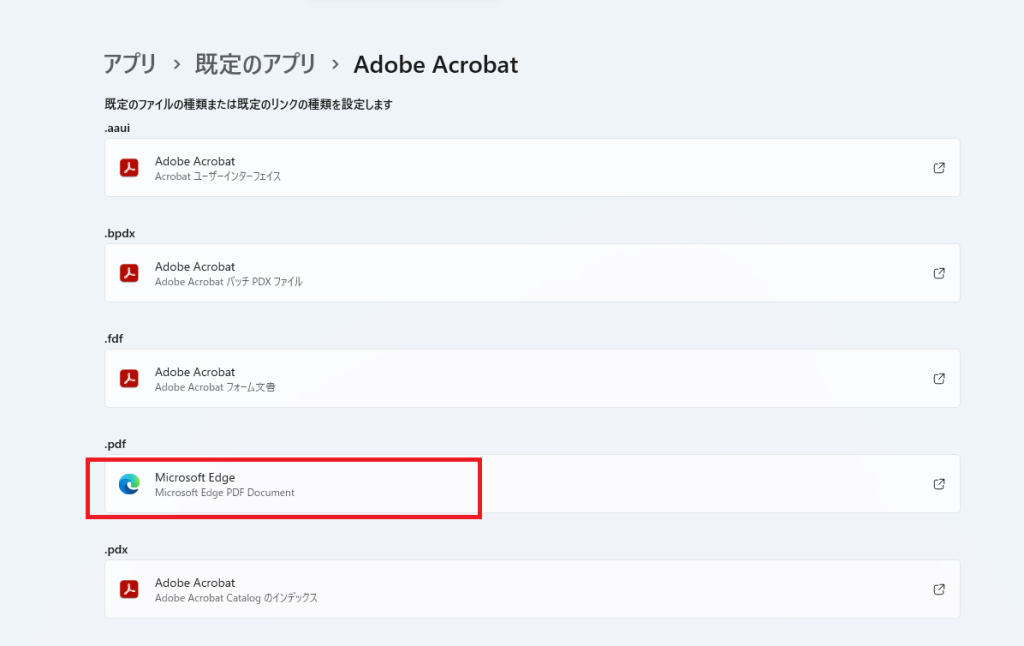Click the Acrobat icon in the .fdf row
Image resolution: width=1024 pixels, height=646 pixels.
pyautogui.click(x=129, y=379)
